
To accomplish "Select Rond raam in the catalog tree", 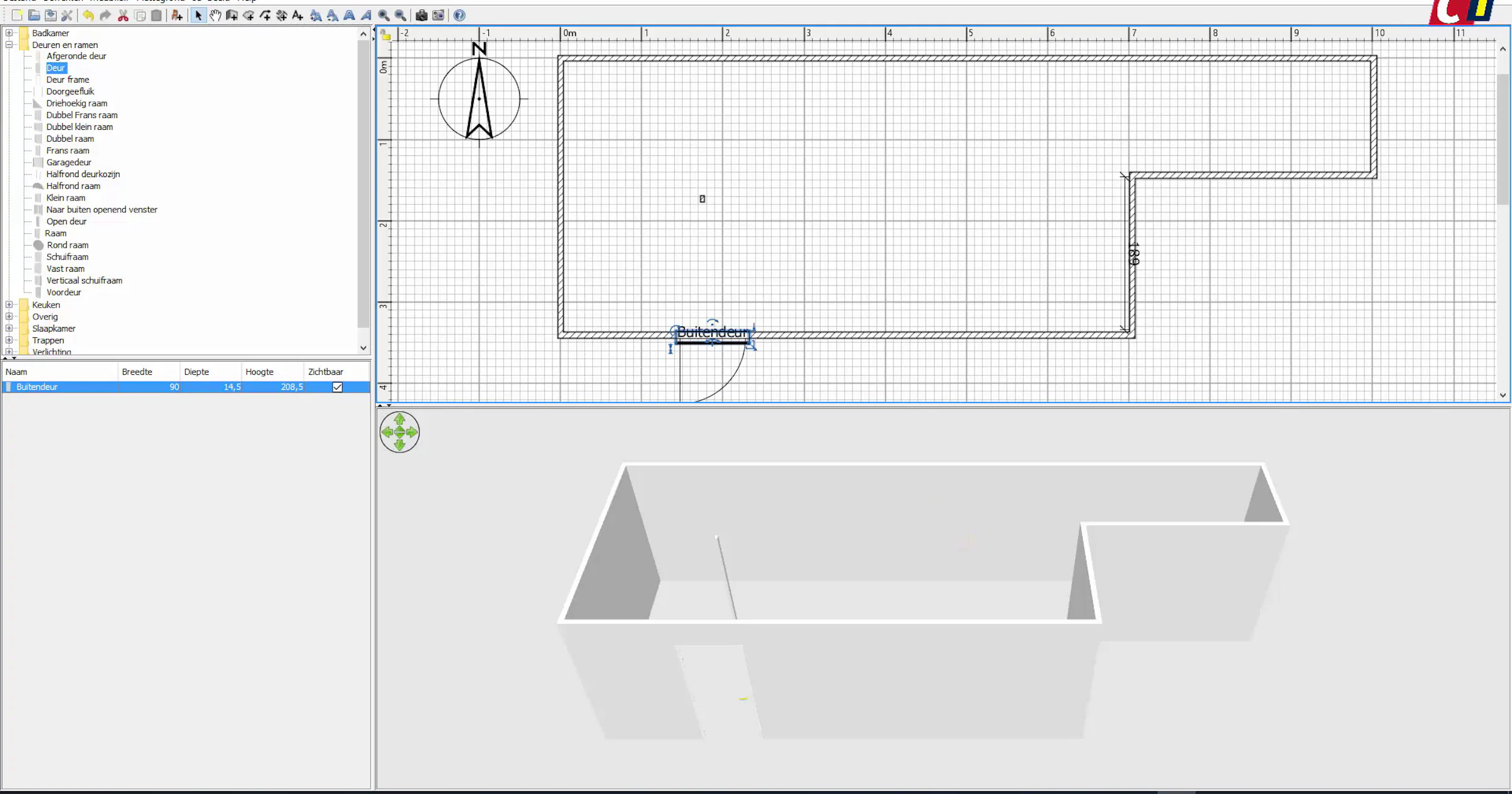I will point(67,245).
